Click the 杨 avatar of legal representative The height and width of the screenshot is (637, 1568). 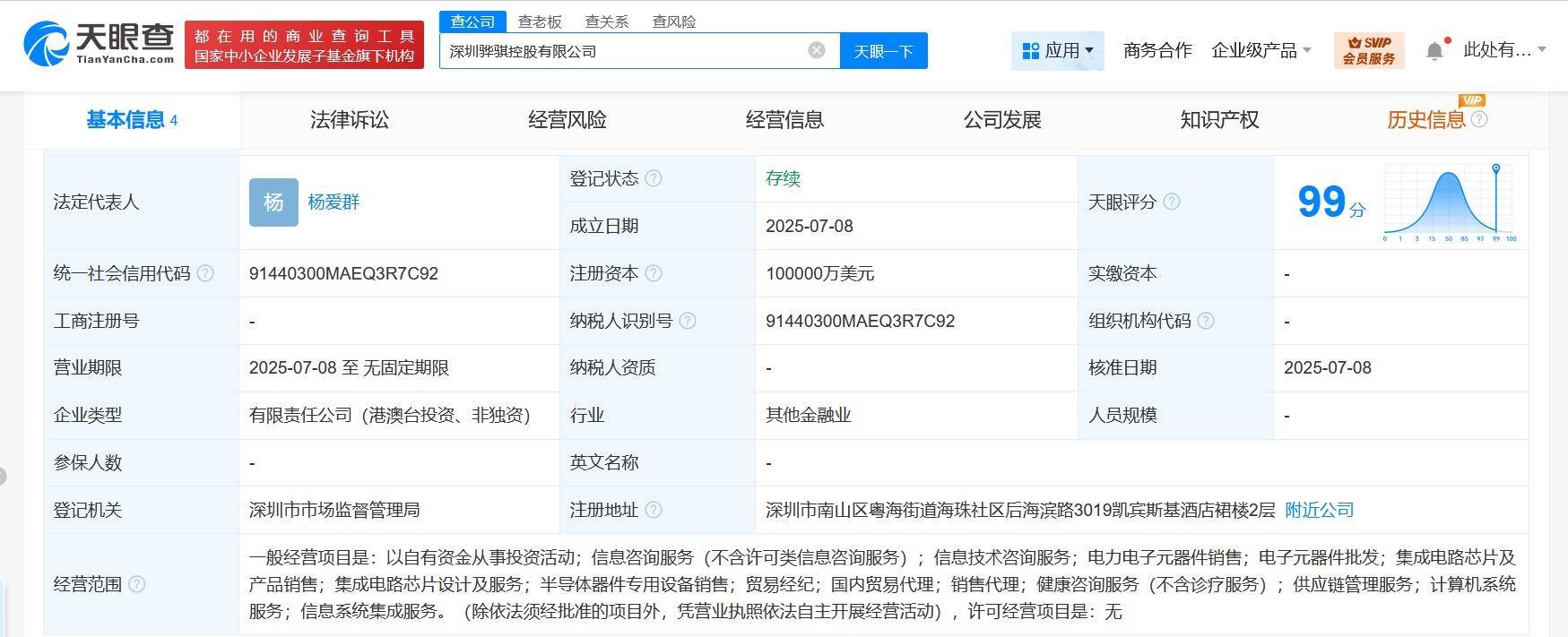coord(273,202)
